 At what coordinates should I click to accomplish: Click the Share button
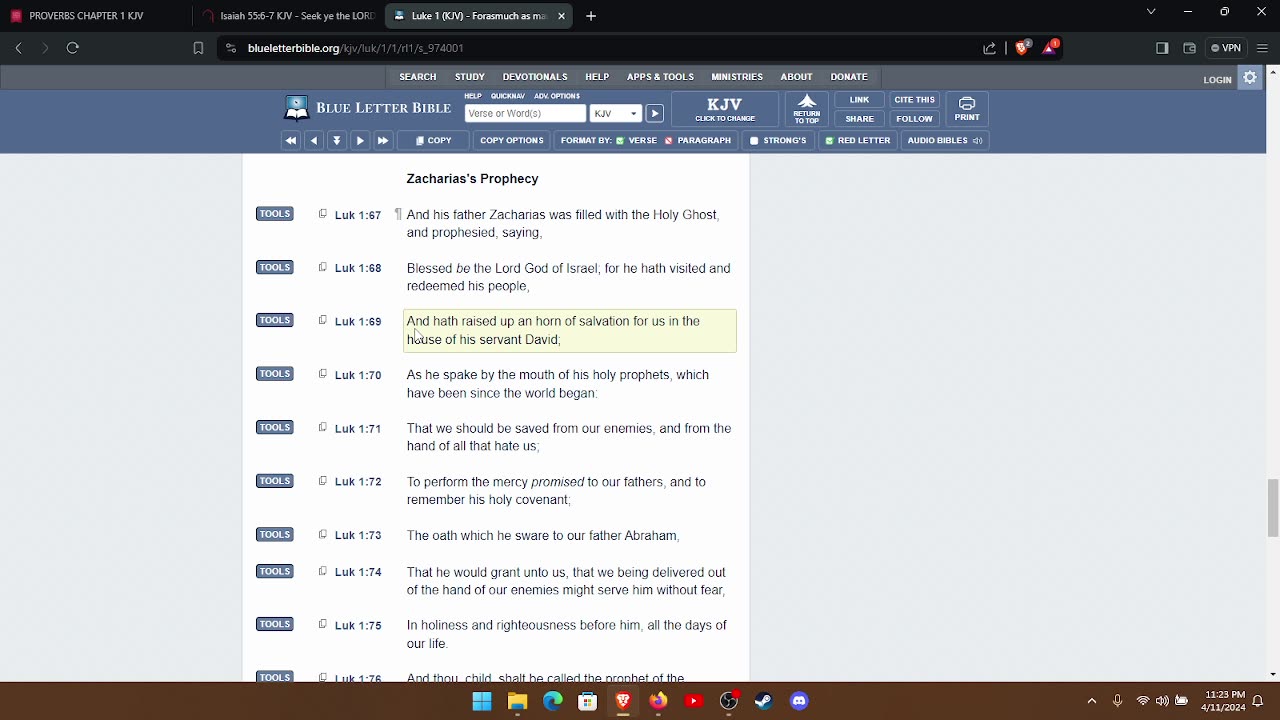[x=860, y=119]
